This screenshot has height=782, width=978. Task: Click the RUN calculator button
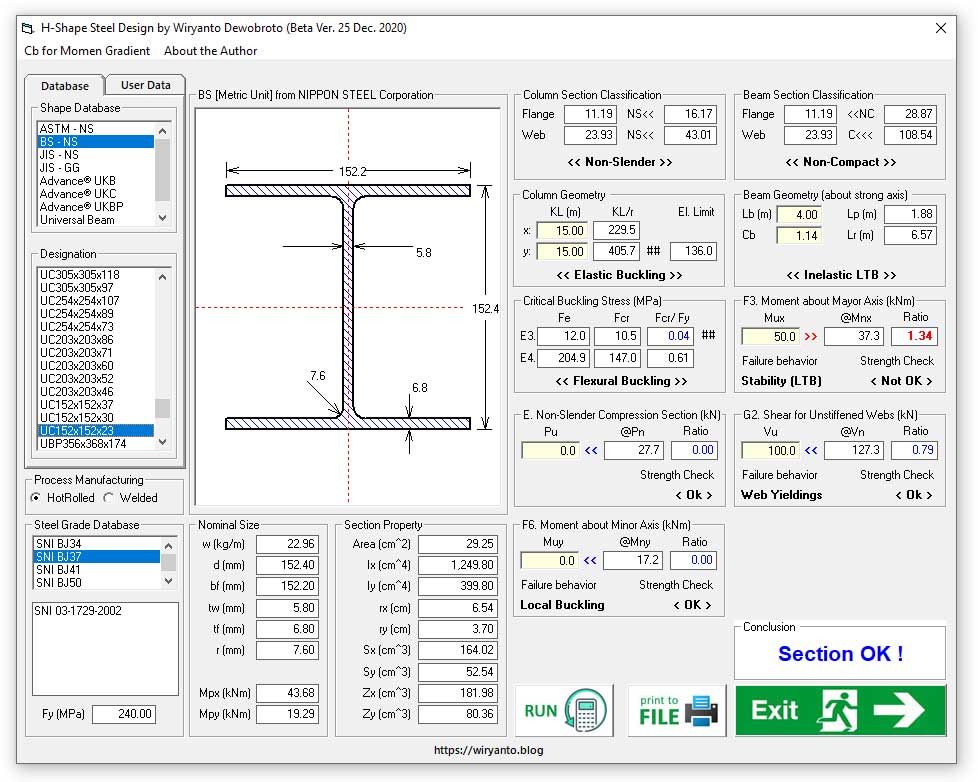tap(564, 711)
